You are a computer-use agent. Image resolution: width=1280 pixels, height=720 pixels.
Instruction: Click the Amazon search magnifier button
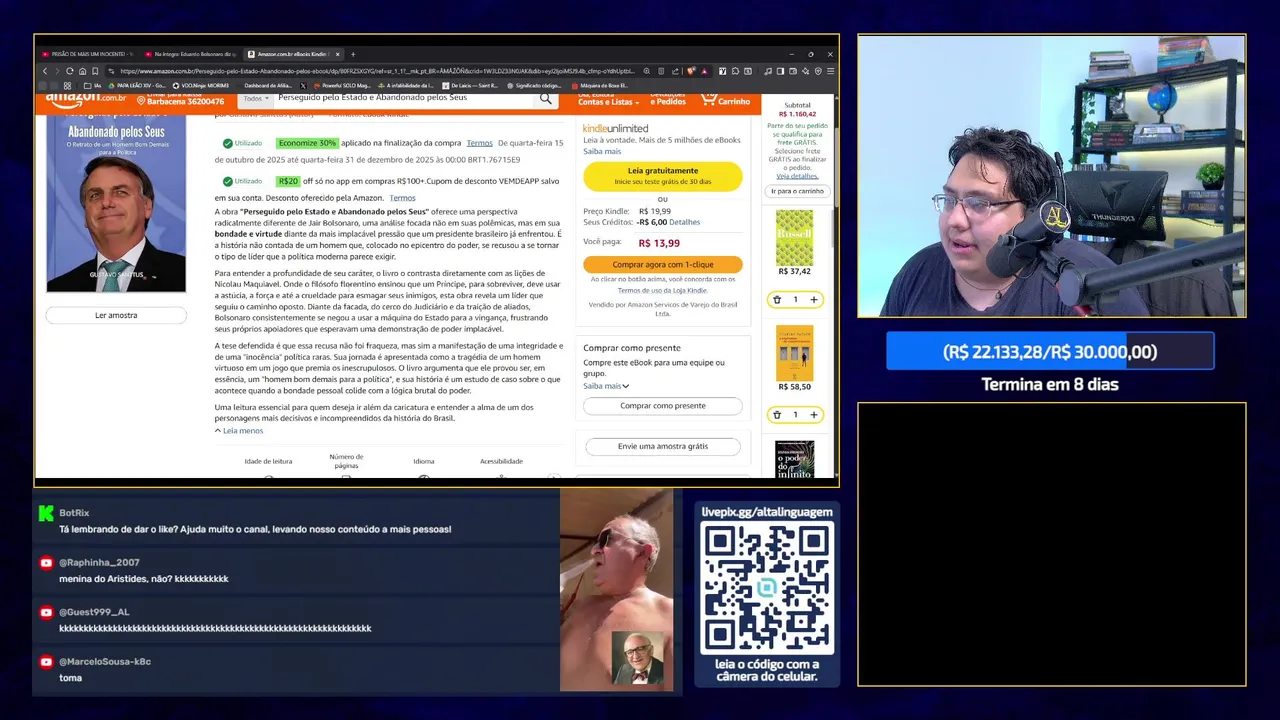(x=546, y=98)
